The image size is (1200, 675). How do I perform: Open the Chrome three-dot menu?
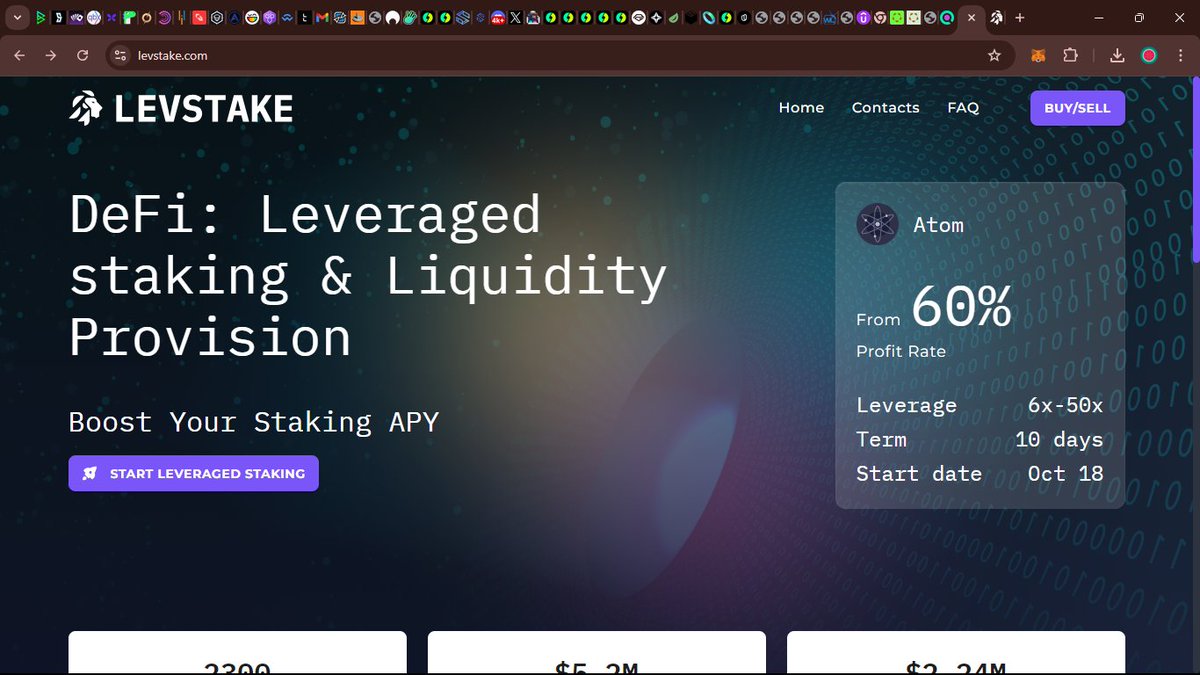pyautogui.click(x=1182, y=56)
